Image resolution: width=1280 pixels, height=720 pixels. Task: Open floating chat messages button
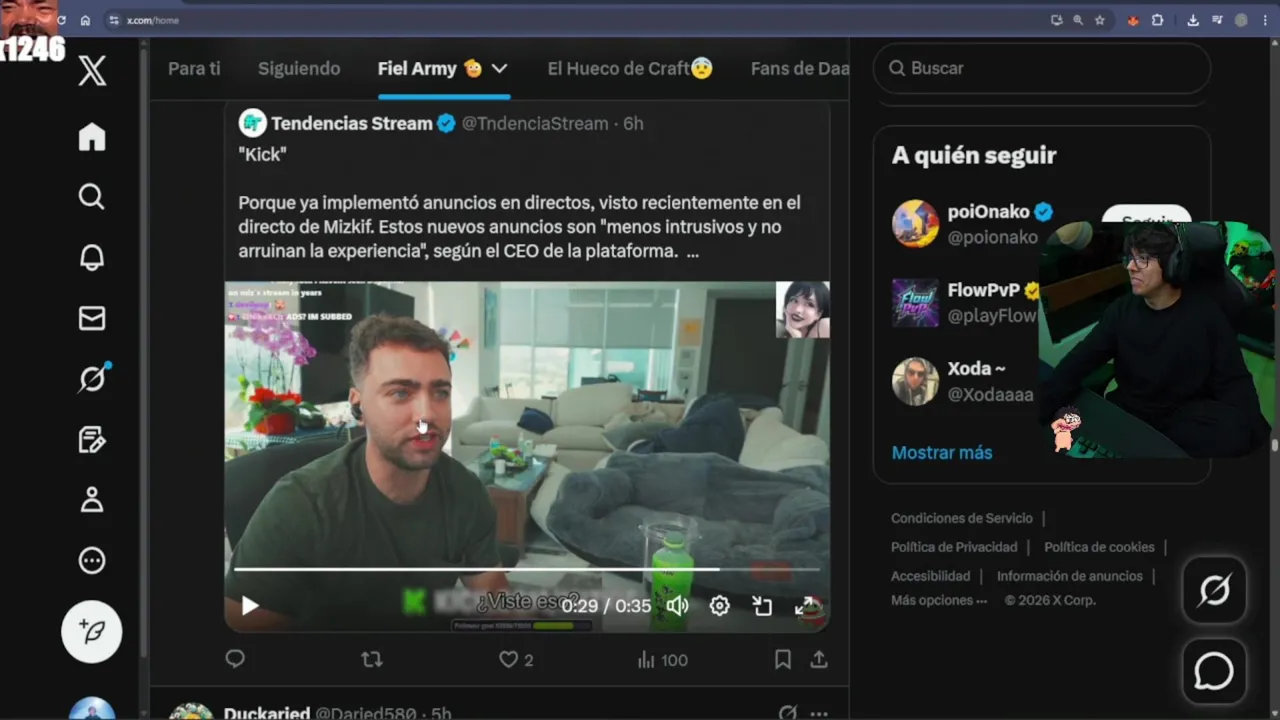pyautogui.click(x=1214, y=672)
